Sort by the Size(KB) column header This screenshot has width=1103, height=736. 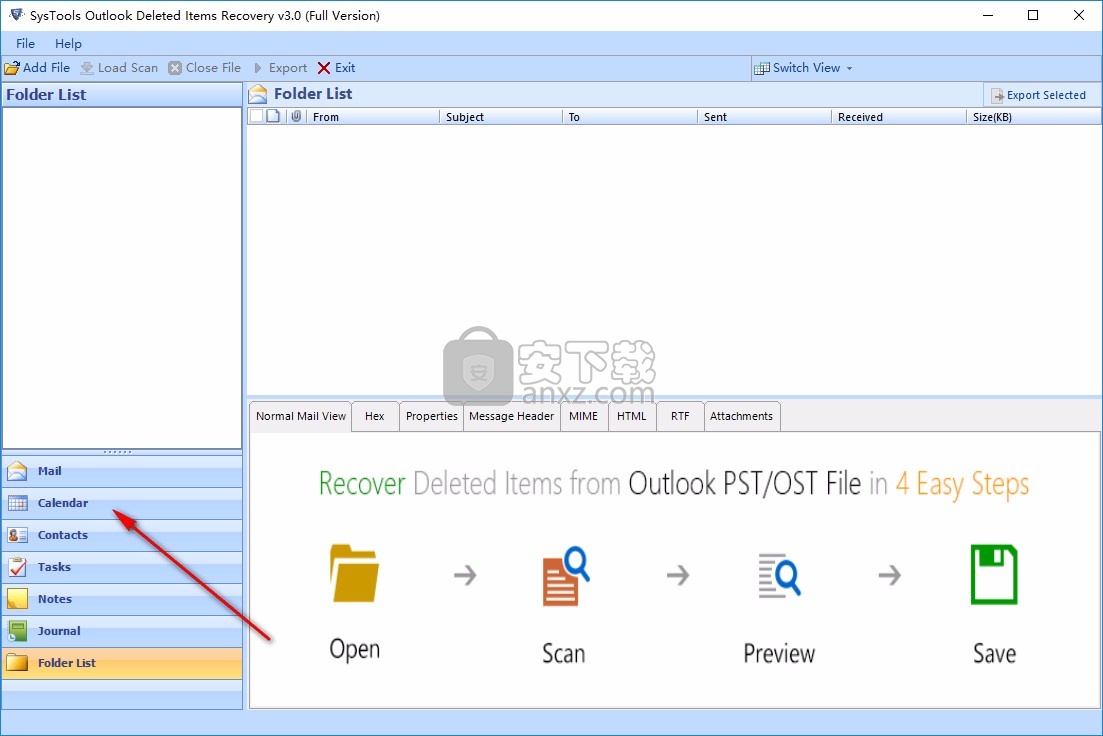1033,117
